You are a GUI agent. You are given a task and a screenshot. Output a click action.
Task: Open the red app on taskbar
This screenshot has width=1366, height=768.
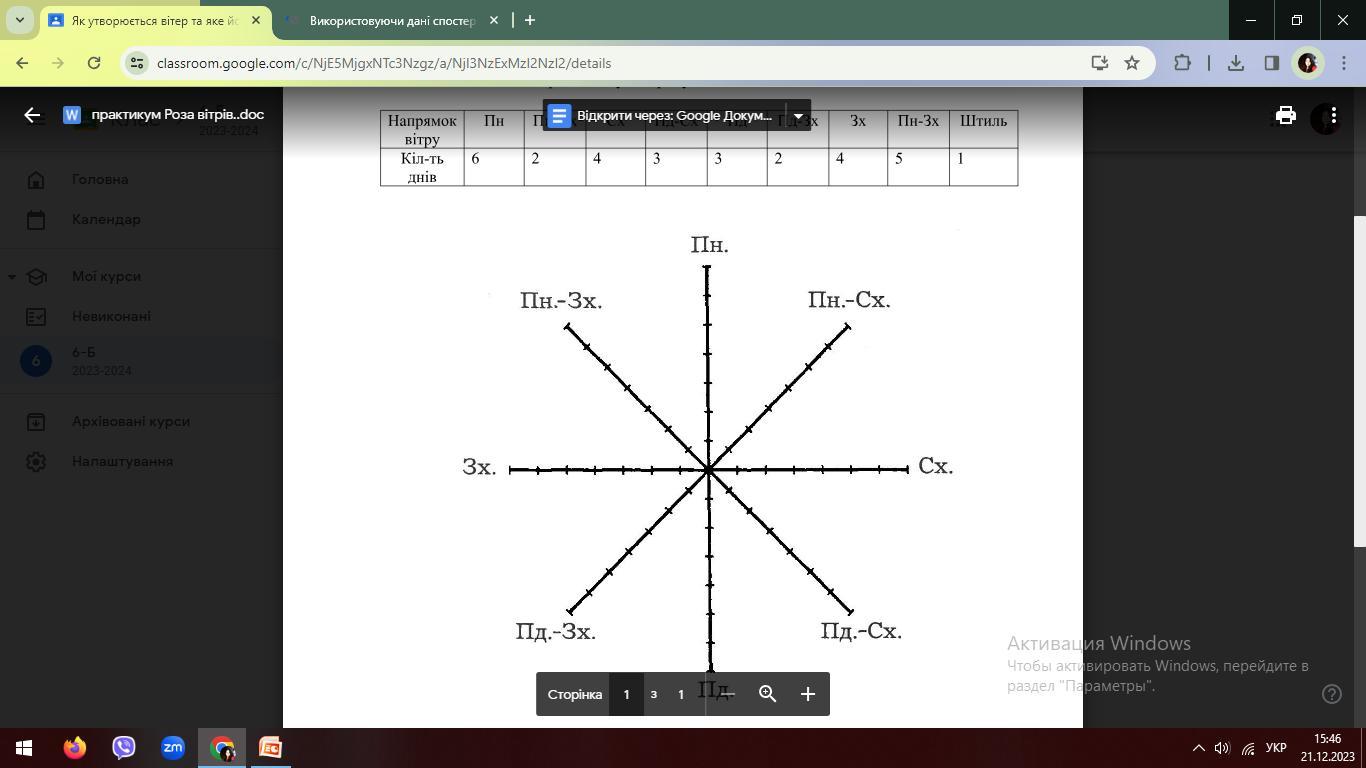click(270, 748)
